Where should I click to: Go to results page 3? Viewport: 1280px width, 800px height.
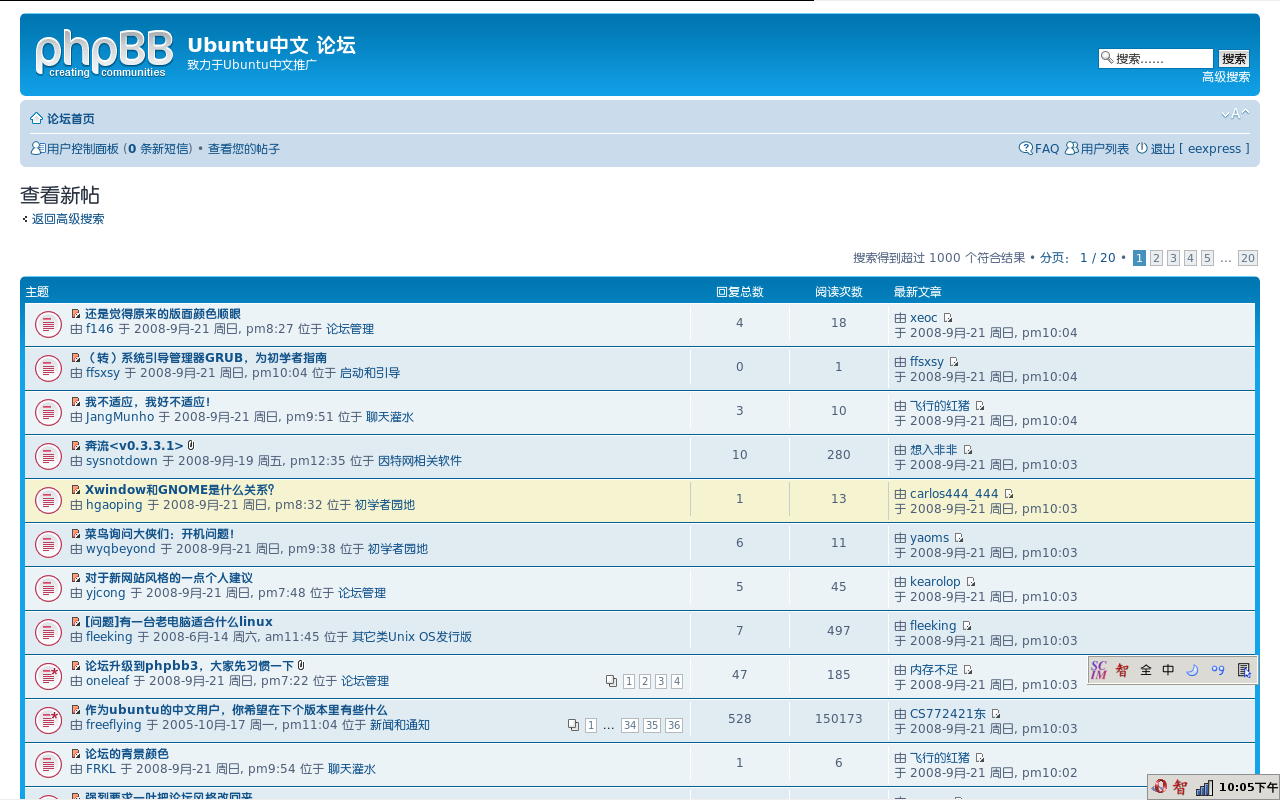1173,258
